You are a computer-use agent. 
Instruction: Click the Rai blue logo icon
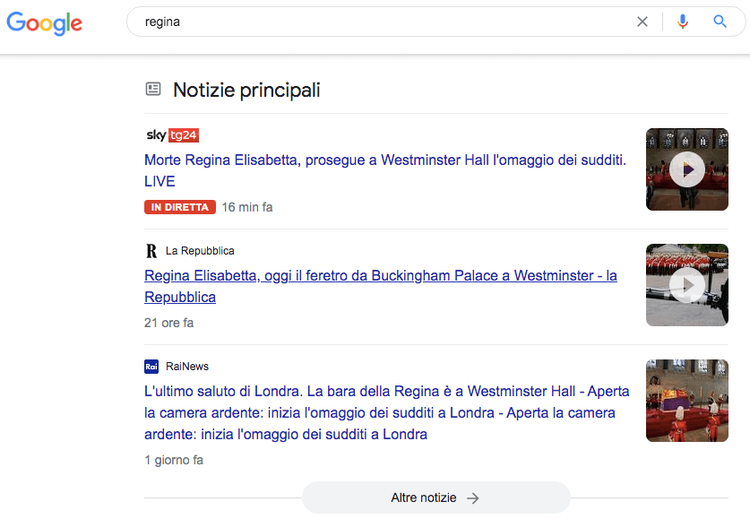(151, 366)
